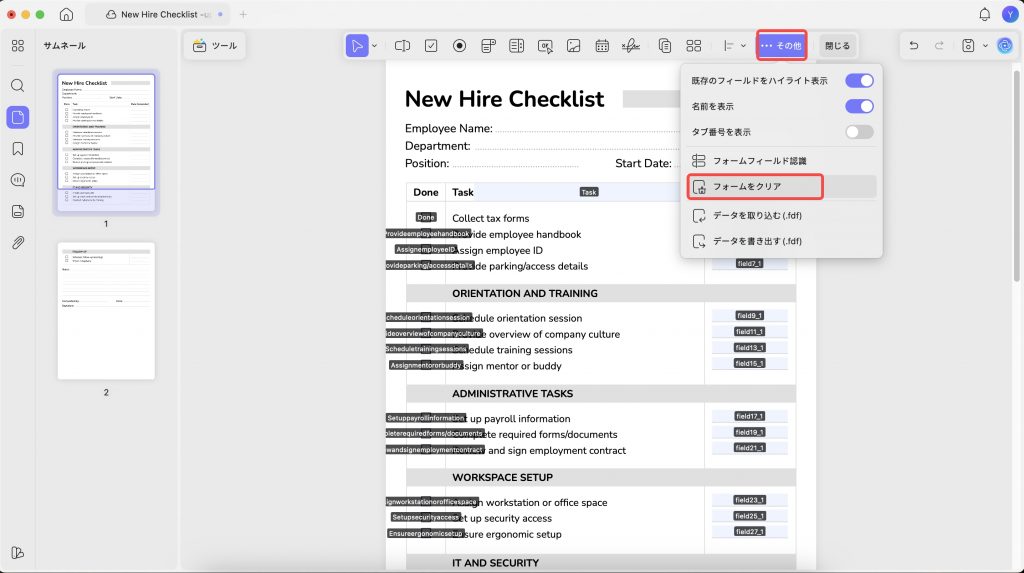1024x573 pixels.
Task: Click the ORIENTATION AND TRAINING heading
Action: point(524,293)
